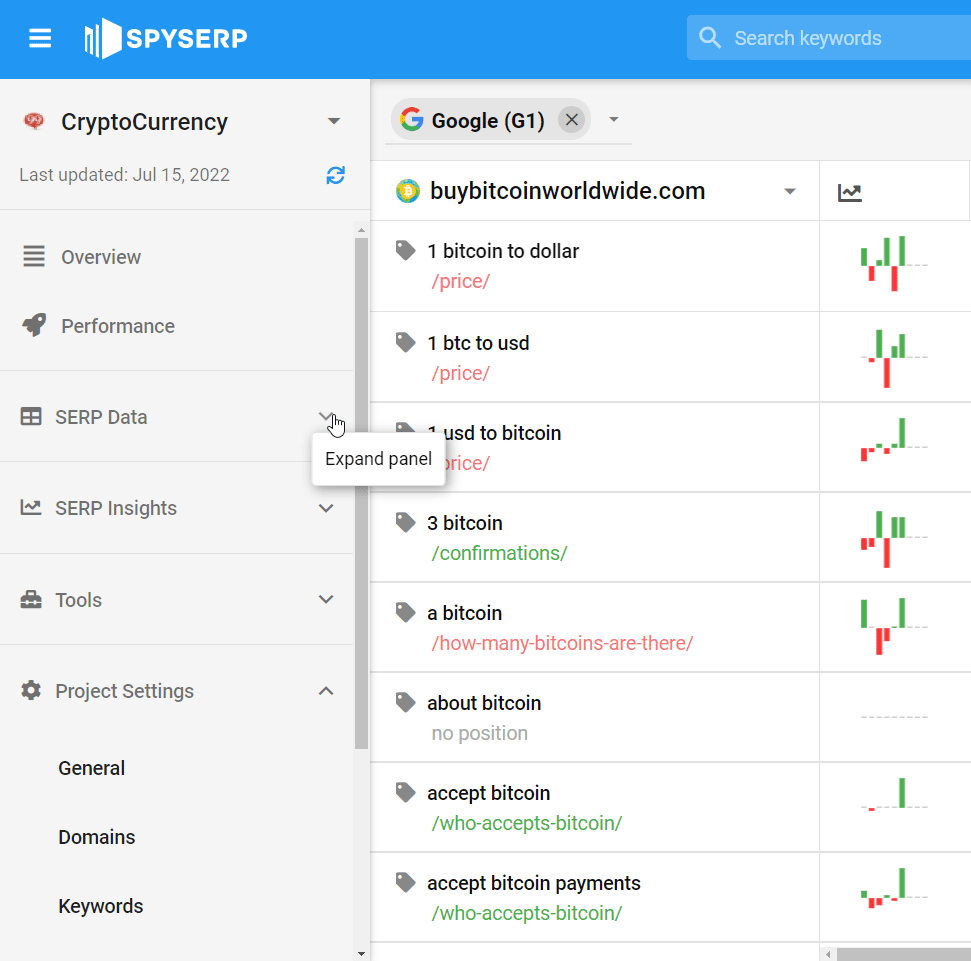Select keyword a bitcoin
Screen dimensions: 971x961
[464, 612]
